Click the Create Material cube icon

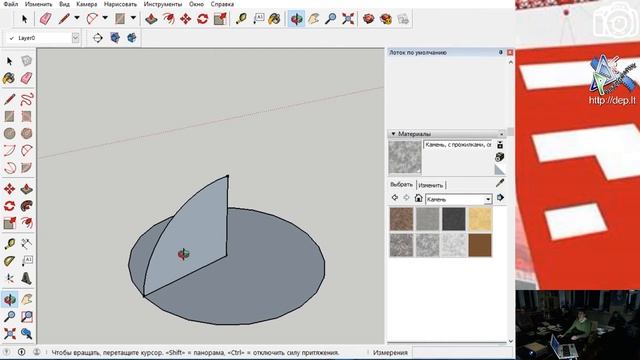(500, 157)
